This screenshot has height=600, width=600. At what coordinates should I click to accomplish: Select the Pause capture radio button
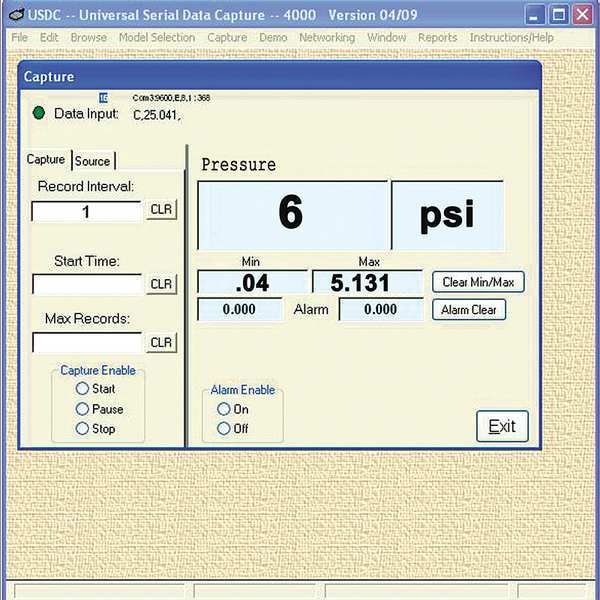coord(83,409)
